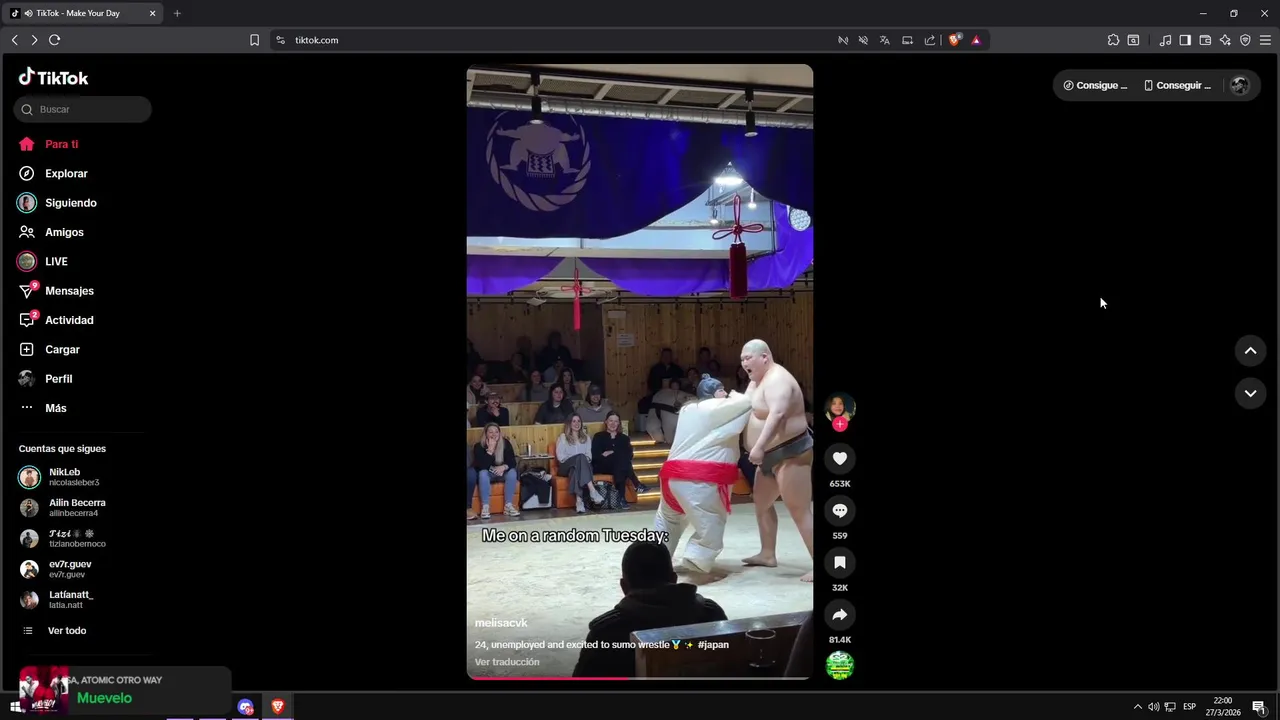
Task: Go to previous video with up chevron
Action: 1250,351
